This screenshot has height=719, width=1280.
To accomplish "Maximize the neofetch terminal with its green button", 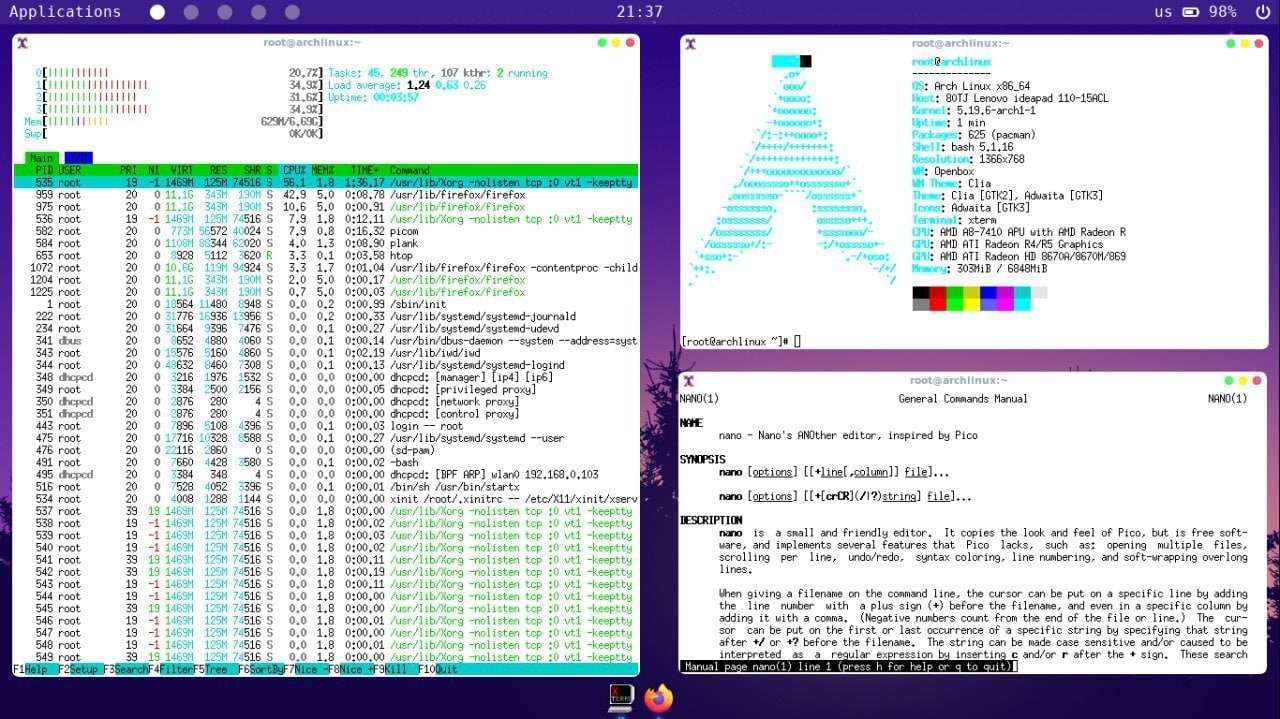I will (x=1231, y=43).
